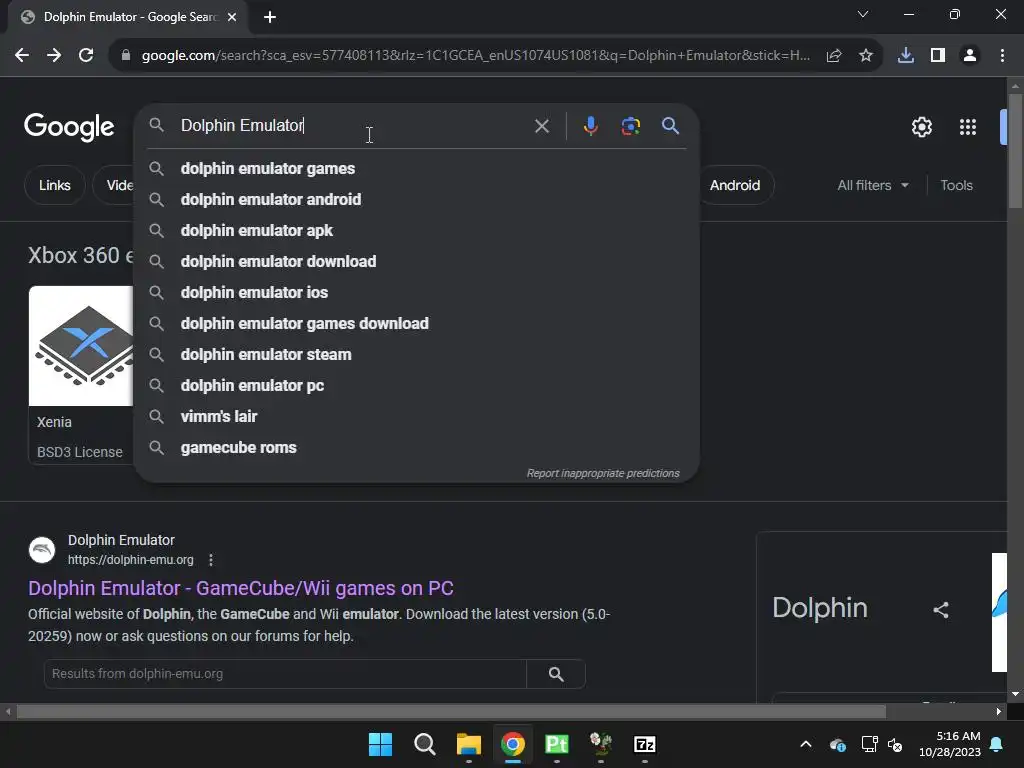Image resolution: width=1024 pixels, height=768 pixels.
Task: Open search Tools
Action: 956,185
